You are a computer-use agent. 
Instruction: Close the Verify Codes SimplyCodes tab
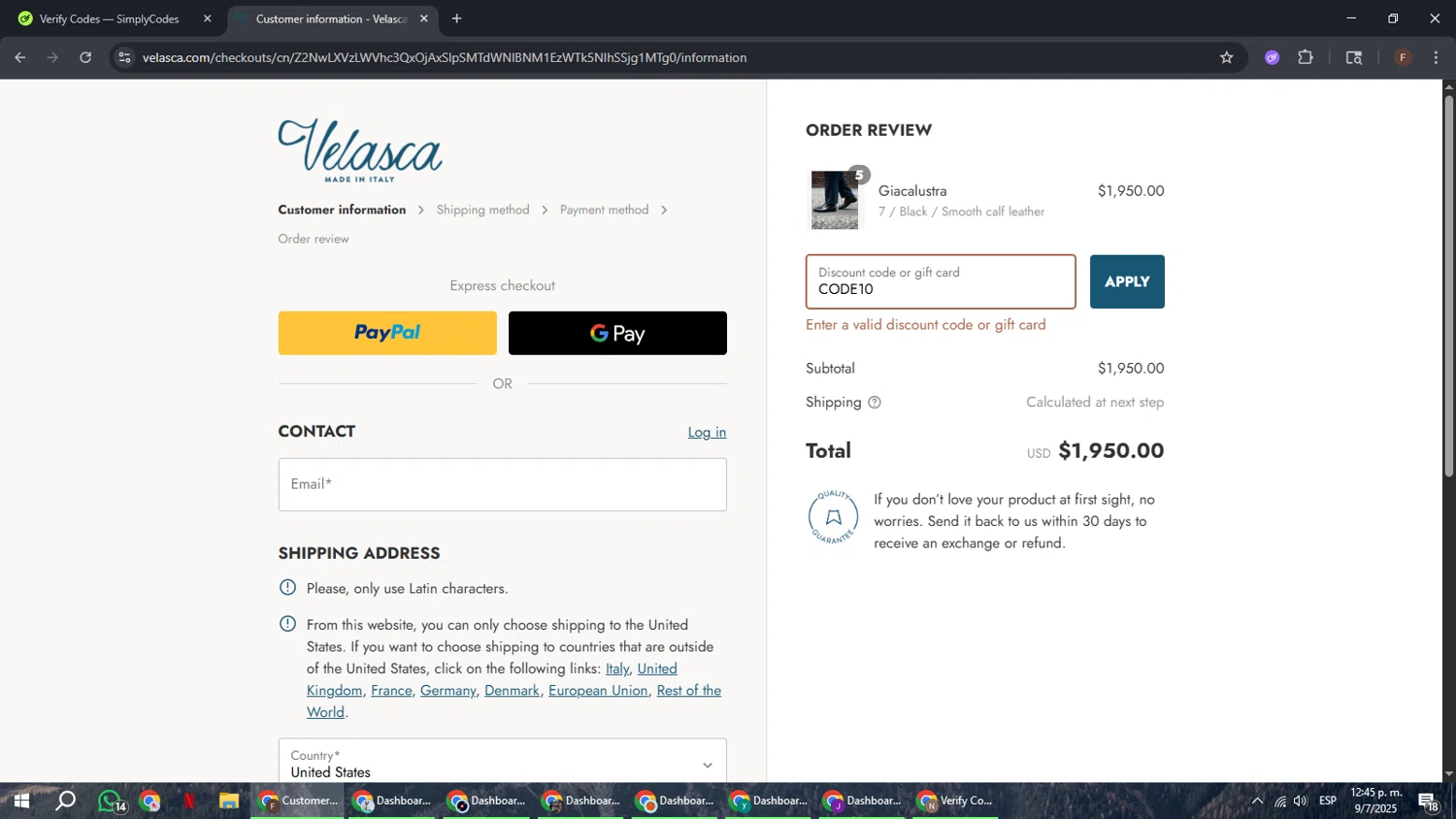point(207,18)
